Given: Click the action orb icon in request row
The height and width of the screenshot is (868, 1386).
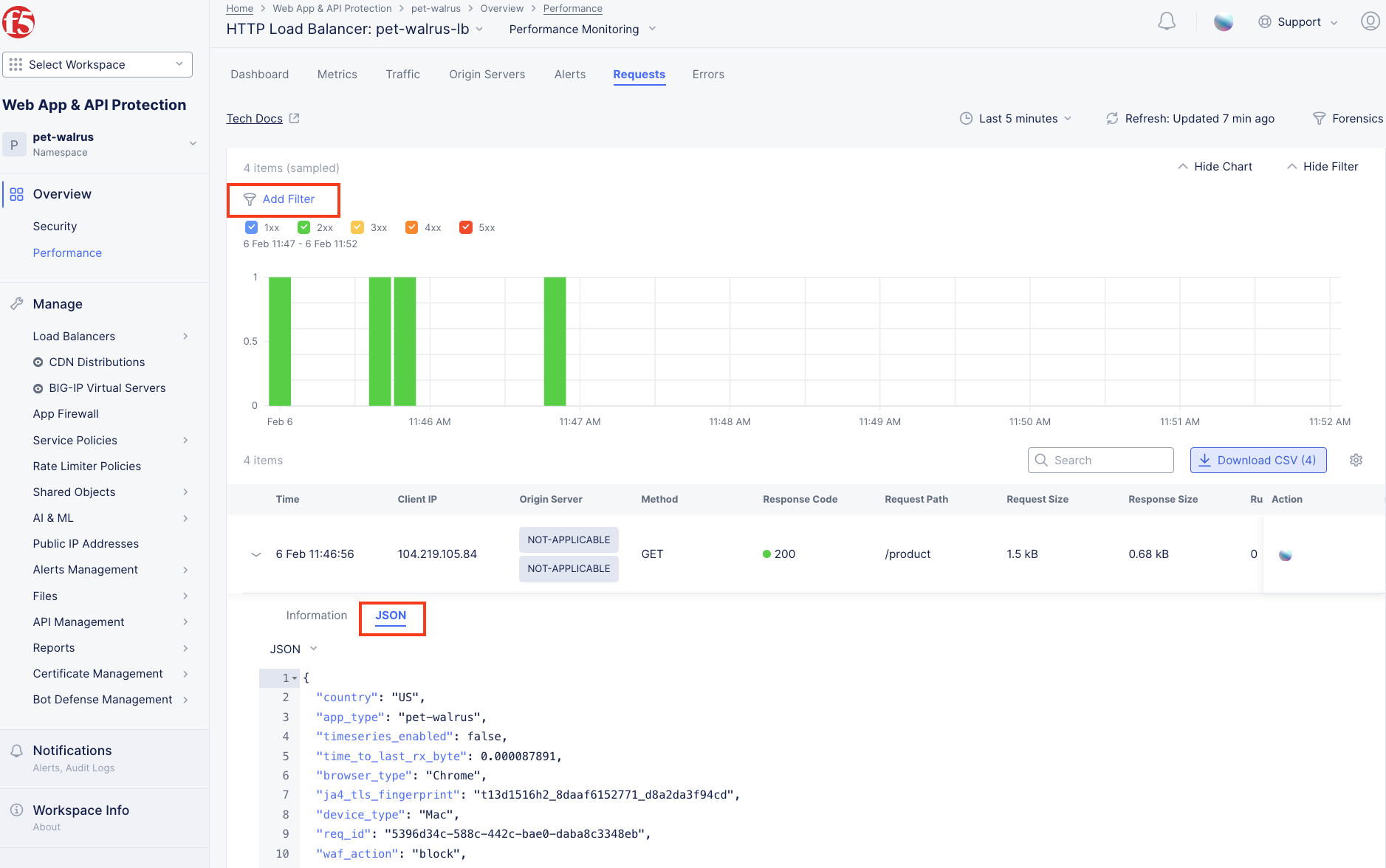Looking at the screenshot, I should [1286, 555].
